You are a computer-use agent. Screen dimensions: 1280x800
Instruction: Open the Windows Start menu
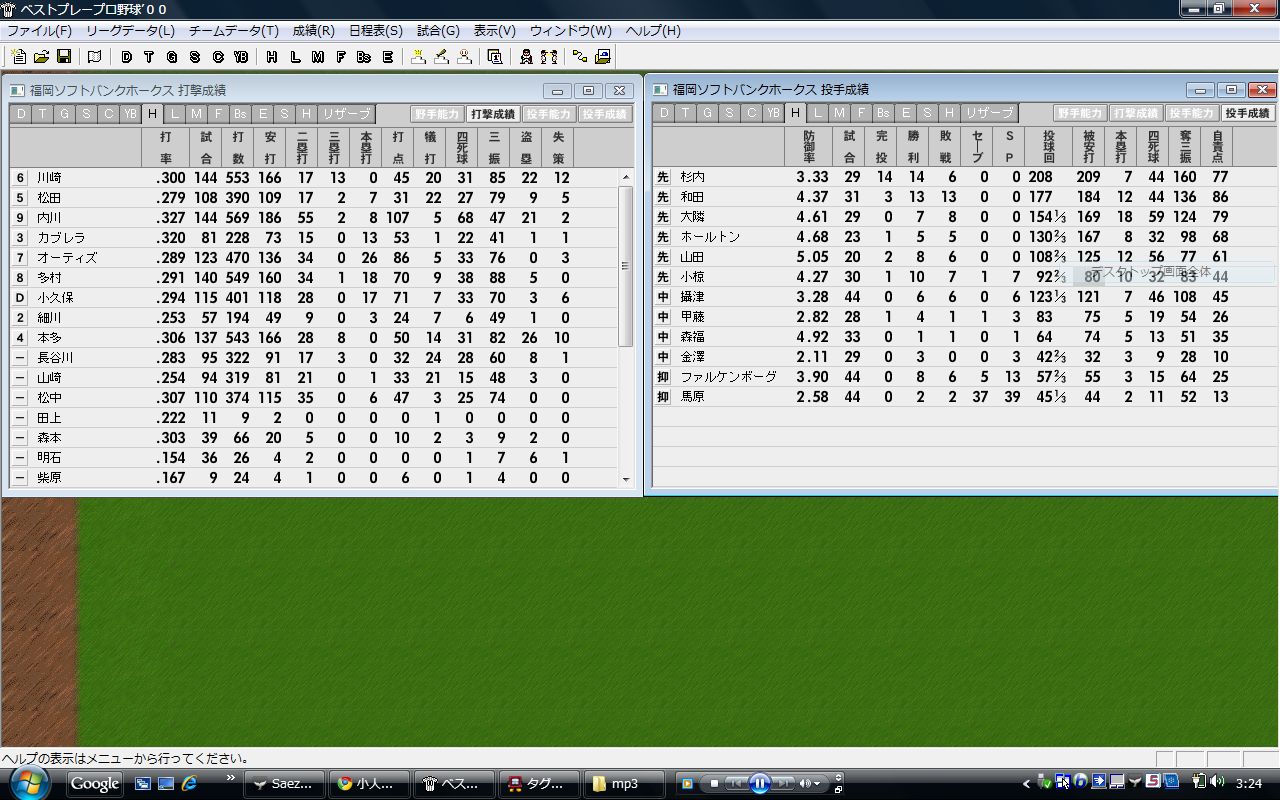(x=28, y=782)
